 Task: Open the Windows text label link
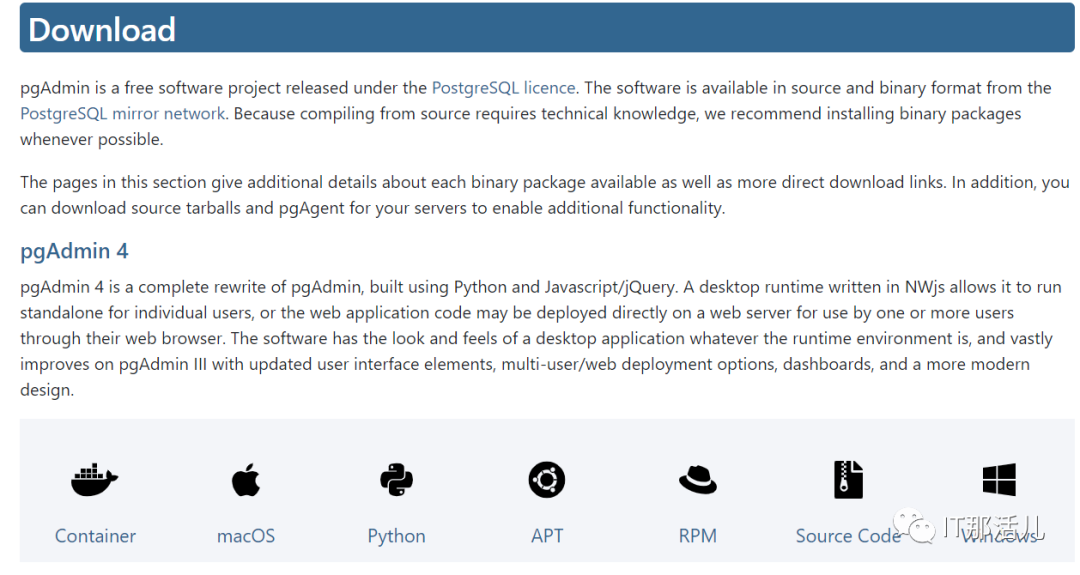click(999, 538)
